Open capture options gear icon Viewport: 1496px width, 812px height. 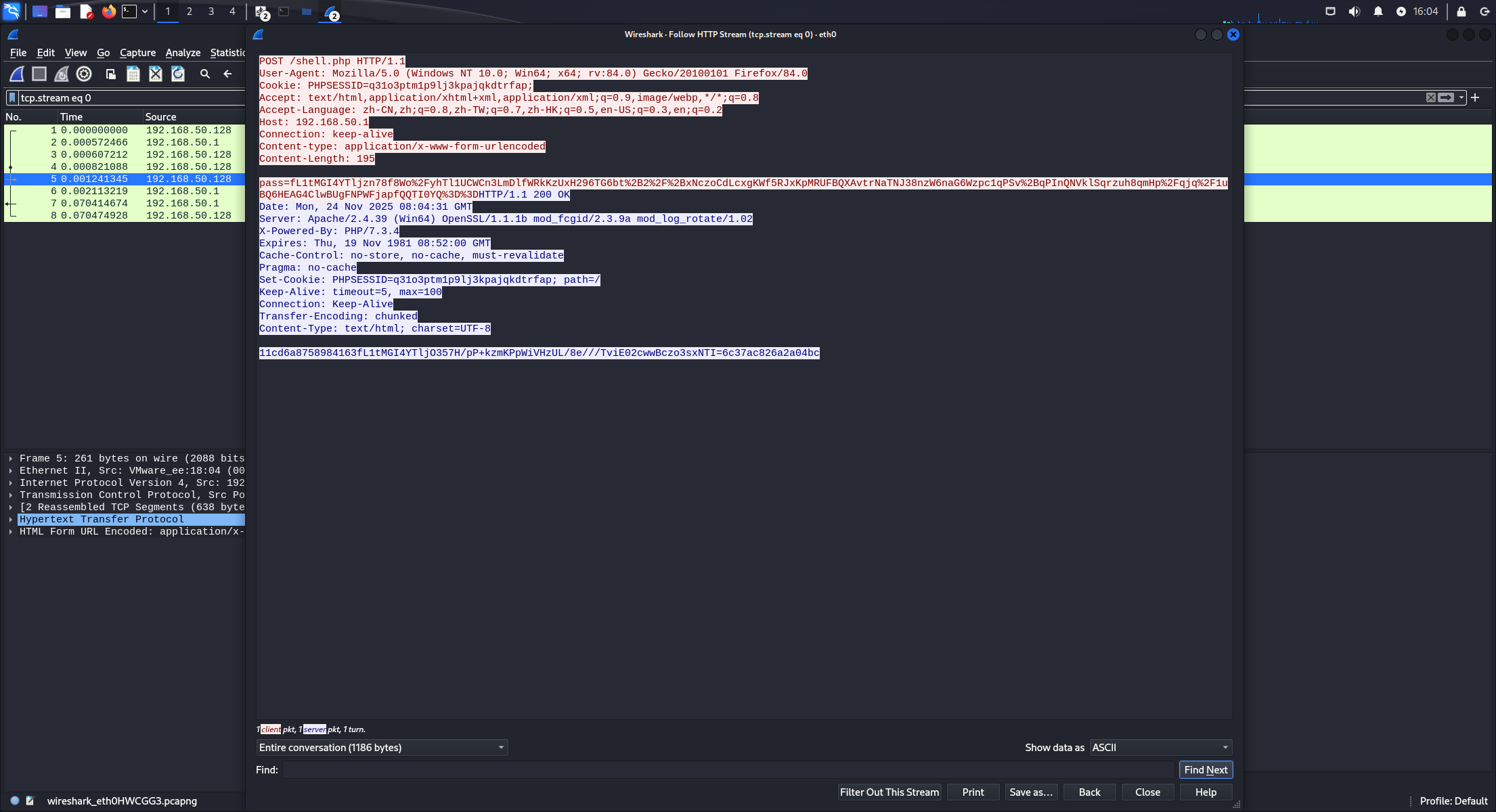point(84,74)
